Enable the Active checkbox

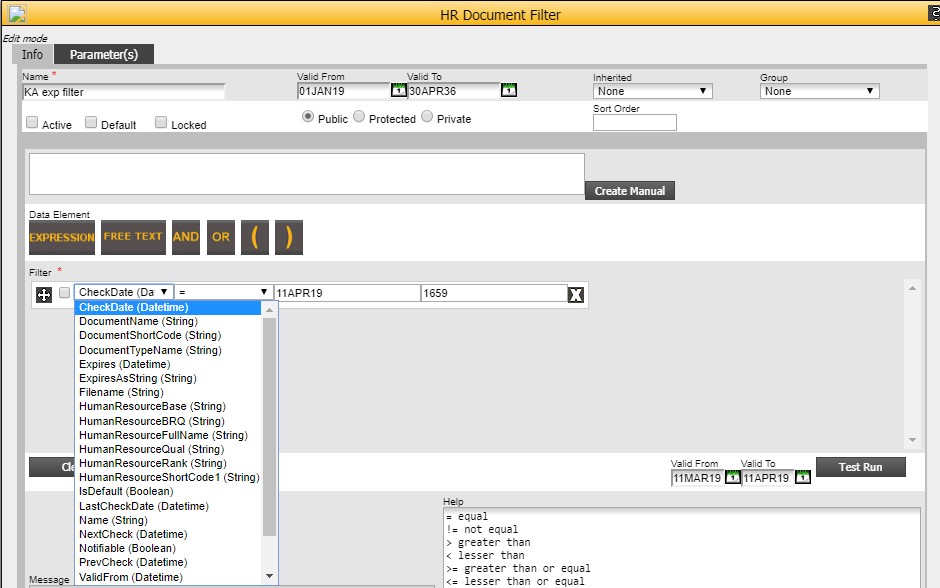[x=32, y=121]
